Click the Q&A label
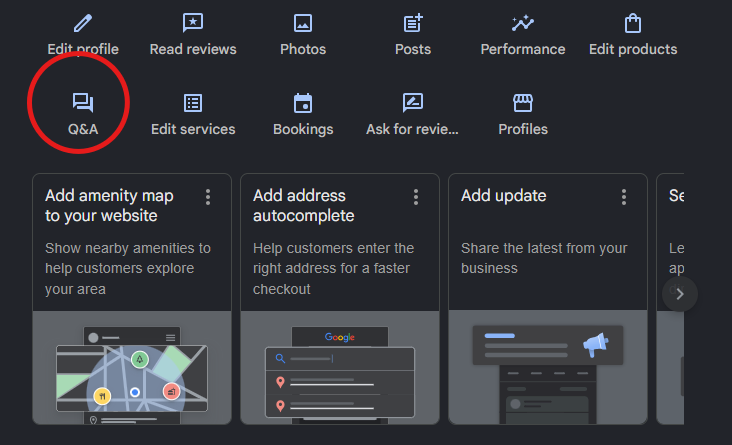Viewport: 732px width, 445px height. (x=83, y=129)
